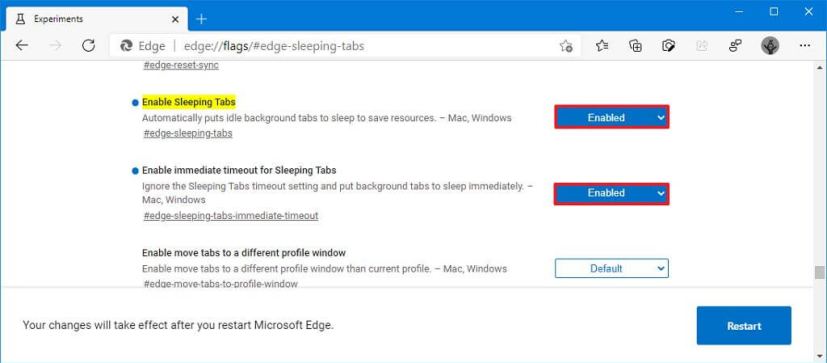This screenshot has height=363, width=827.
Task: Reload the Experiments page
Action: [x=88, y=46]
